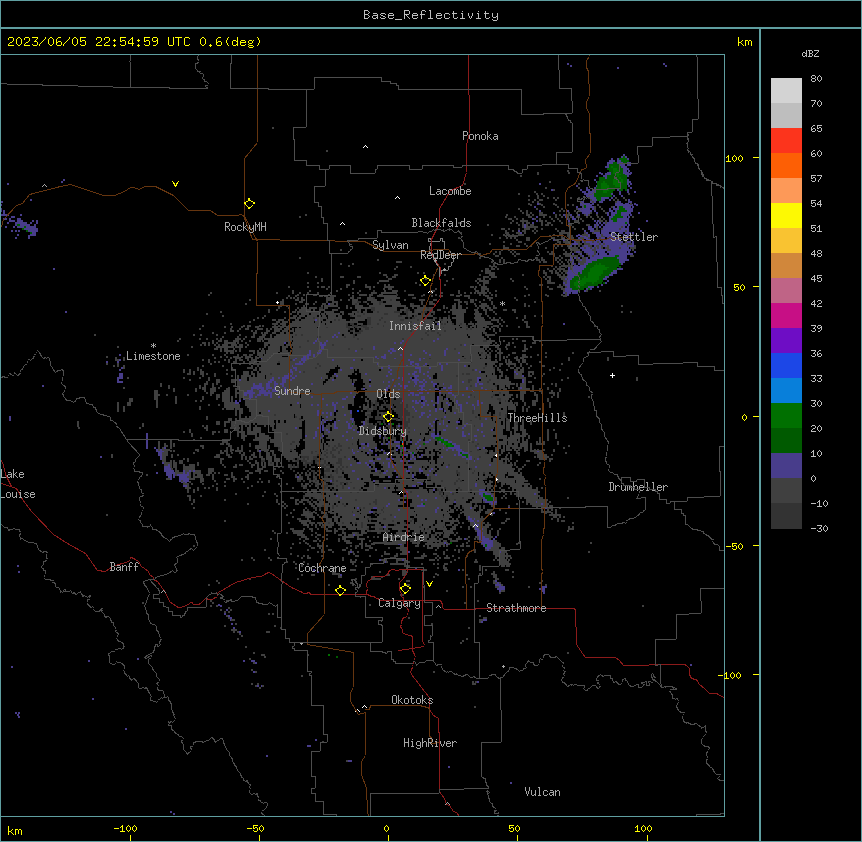The image size is (862, 842).
Task: Click the yellow V marker northwest of RockyMH
Action: (x=175, y=184)
